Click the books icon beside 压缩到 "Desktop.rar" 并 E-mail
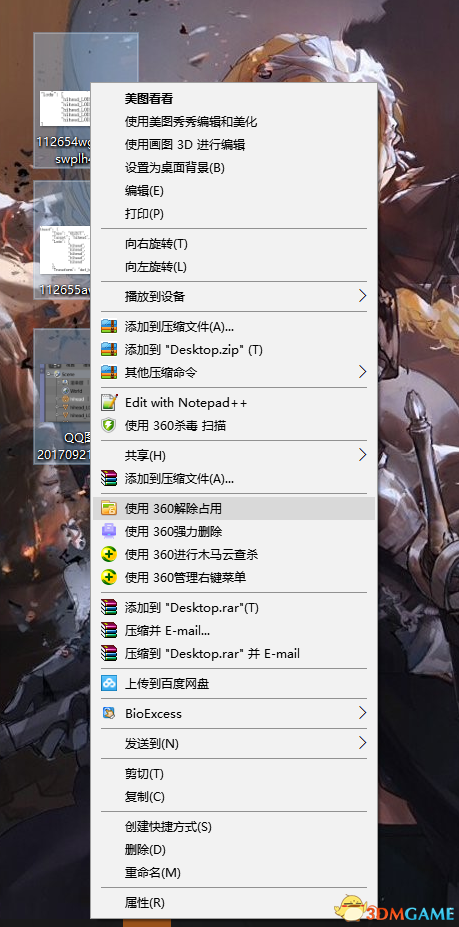The image size is (459, 927). pyautogui.click(x=109, y=653)
